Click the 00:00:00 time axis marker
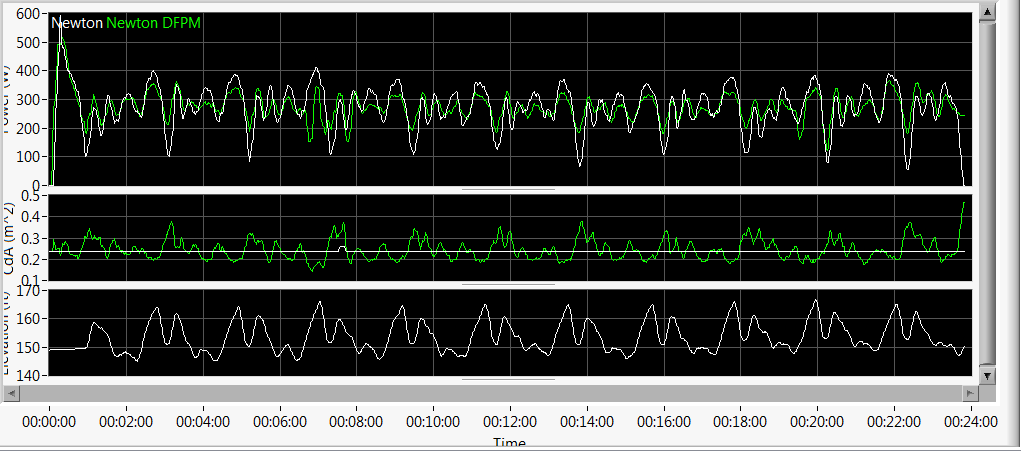The height and width of the screenshot is (451, 1021). (x=49, y=423)
